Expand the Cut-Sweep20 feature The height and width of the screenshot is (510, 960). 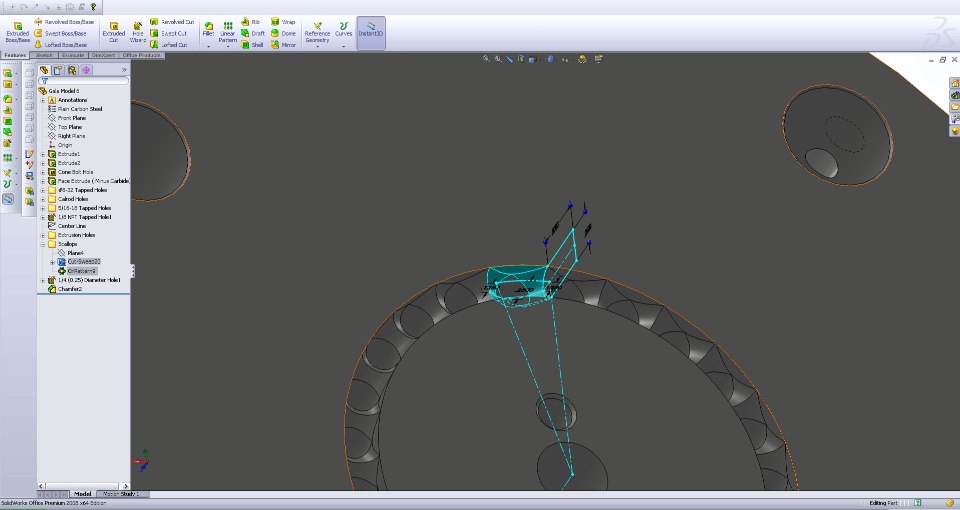point(53,262)
